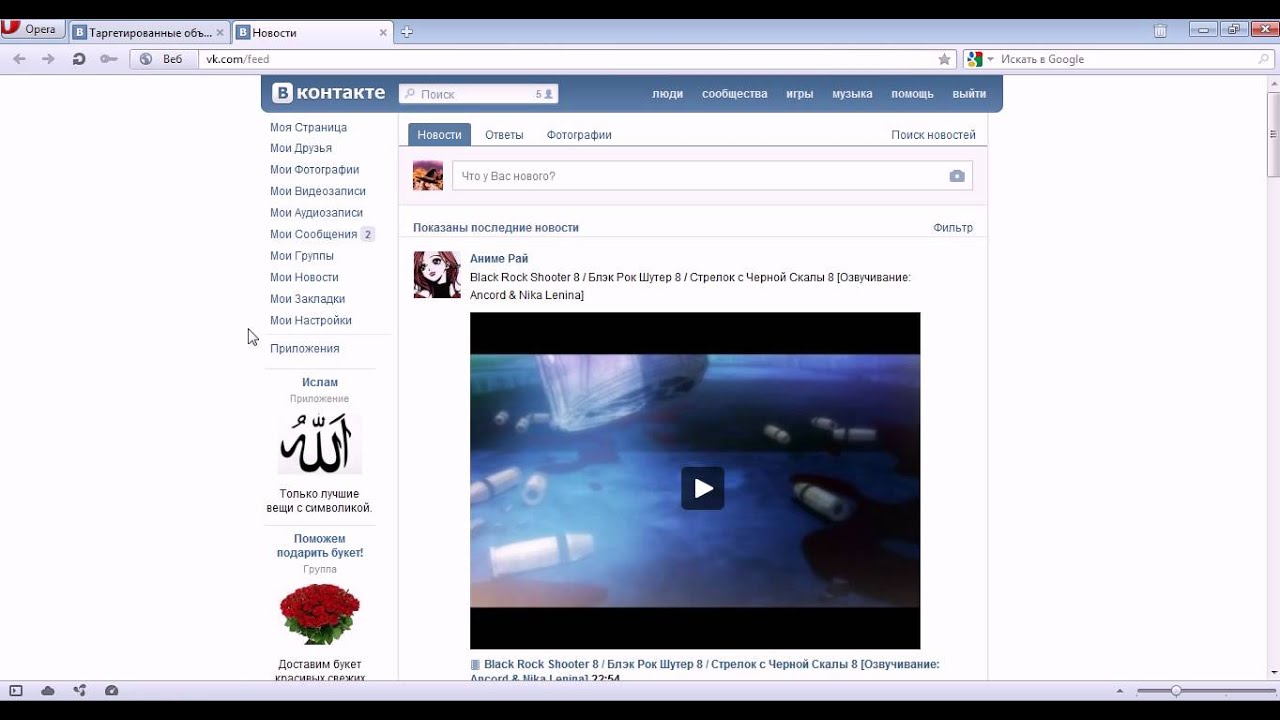Open Мои Группы in sidebar
This screenshot has width=1280, height=720.
pyautogui.click(x=302, y=256)
